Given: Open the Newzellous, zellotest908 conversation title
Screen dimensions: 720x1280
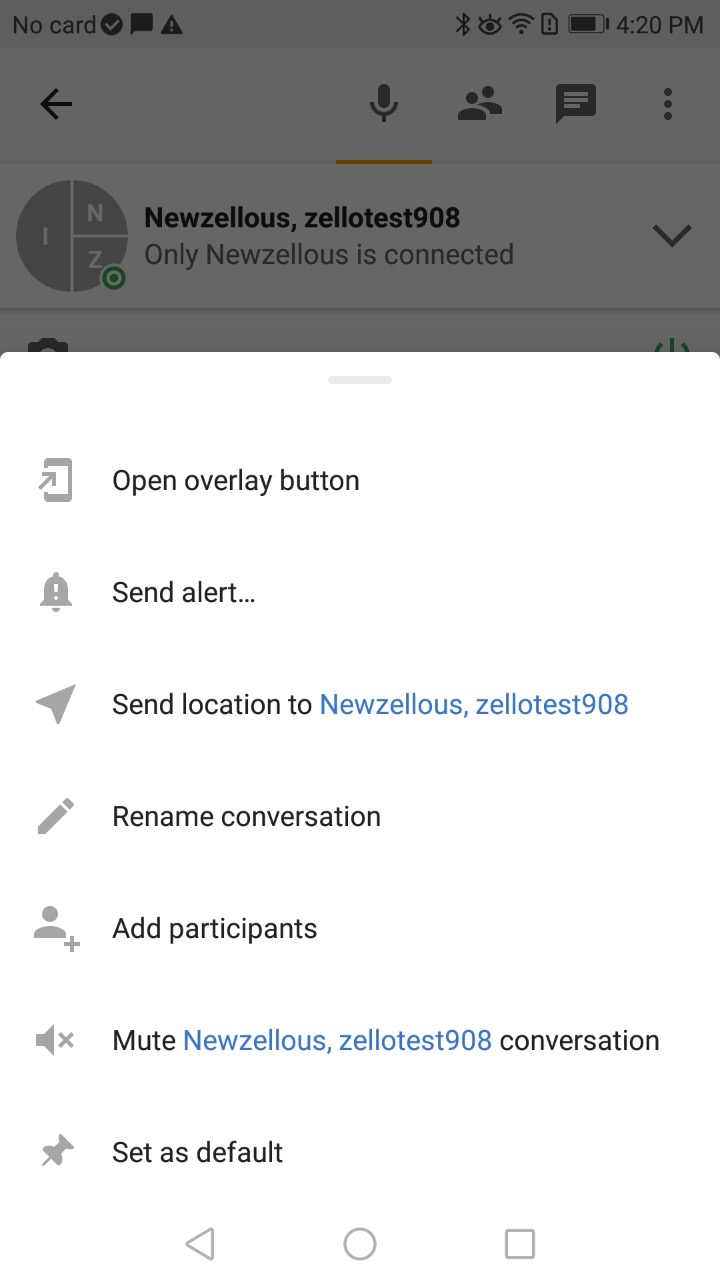Looking at the screenshot, I should point(302,217).
